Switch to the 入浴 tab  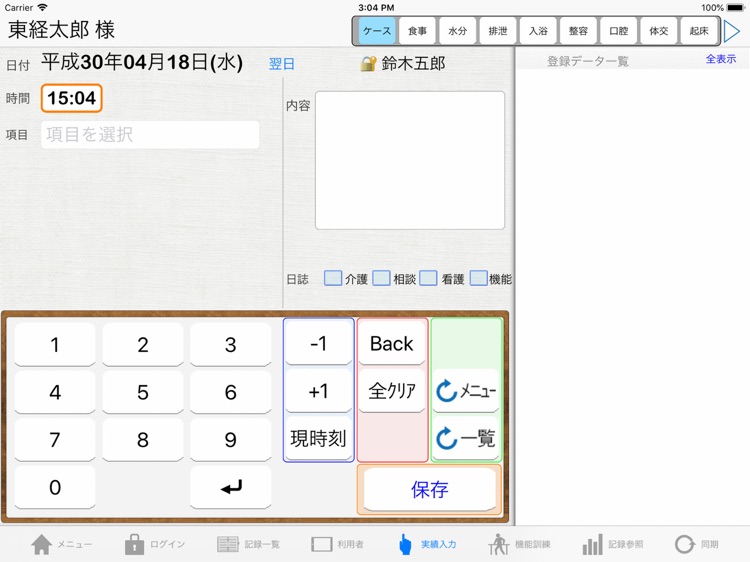(x=538, y=31)
